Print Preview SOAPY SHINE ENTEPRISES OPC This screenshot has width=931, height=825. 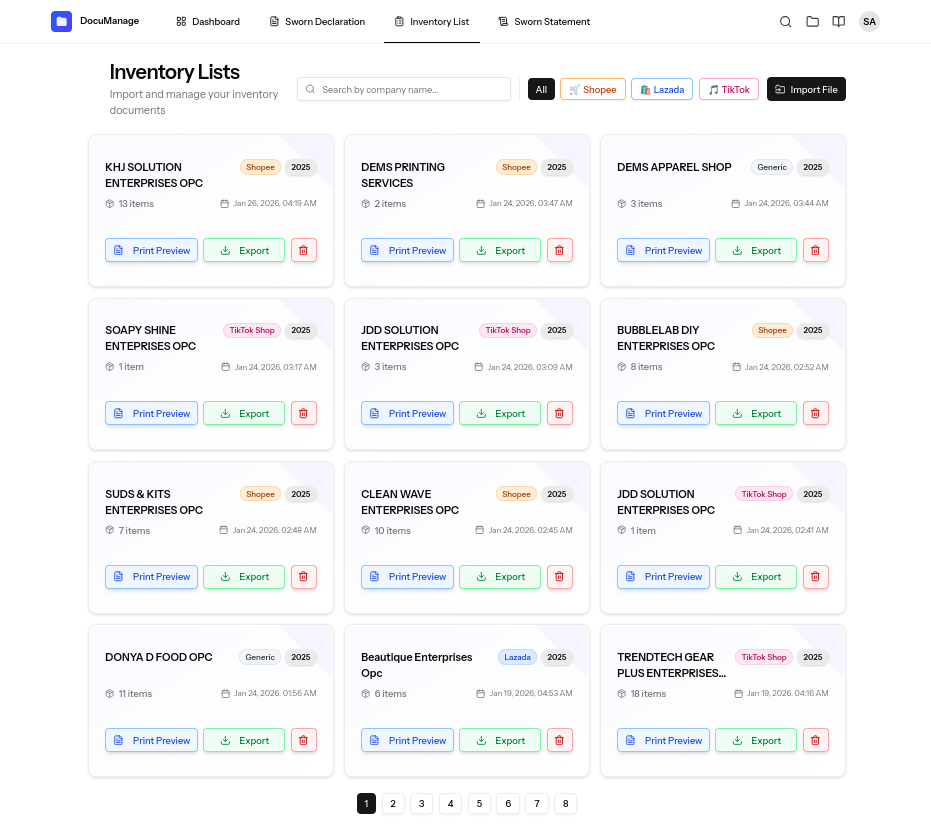tap(151, 413)
